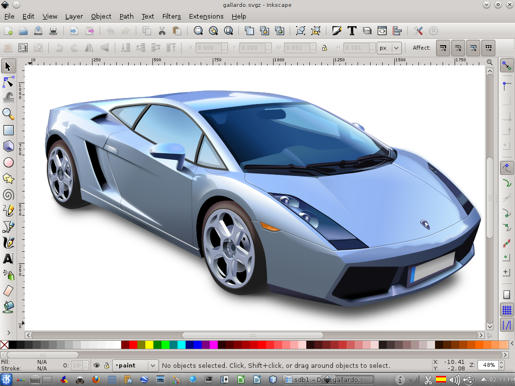Screen dimensions: 515x386
Task: Open the Filters menu
Action: point(171,16)
